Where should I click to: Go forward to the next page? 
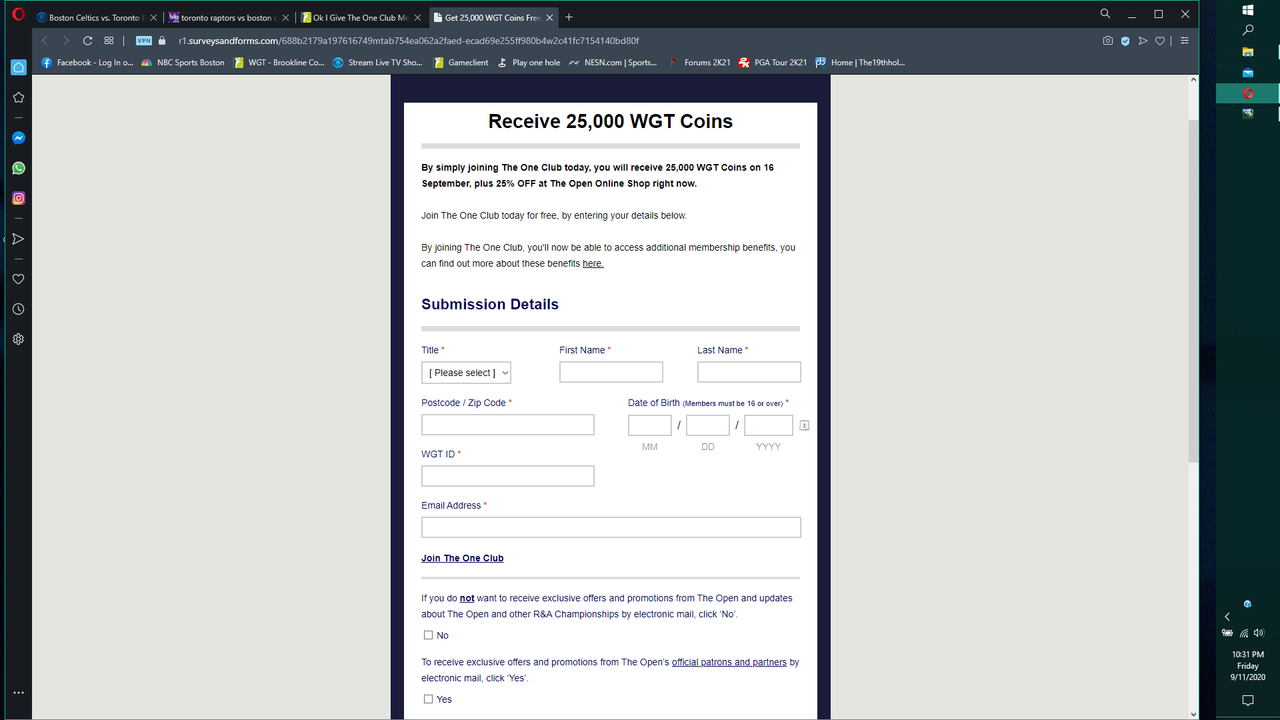pyautogui.click(x=66, y=40)
